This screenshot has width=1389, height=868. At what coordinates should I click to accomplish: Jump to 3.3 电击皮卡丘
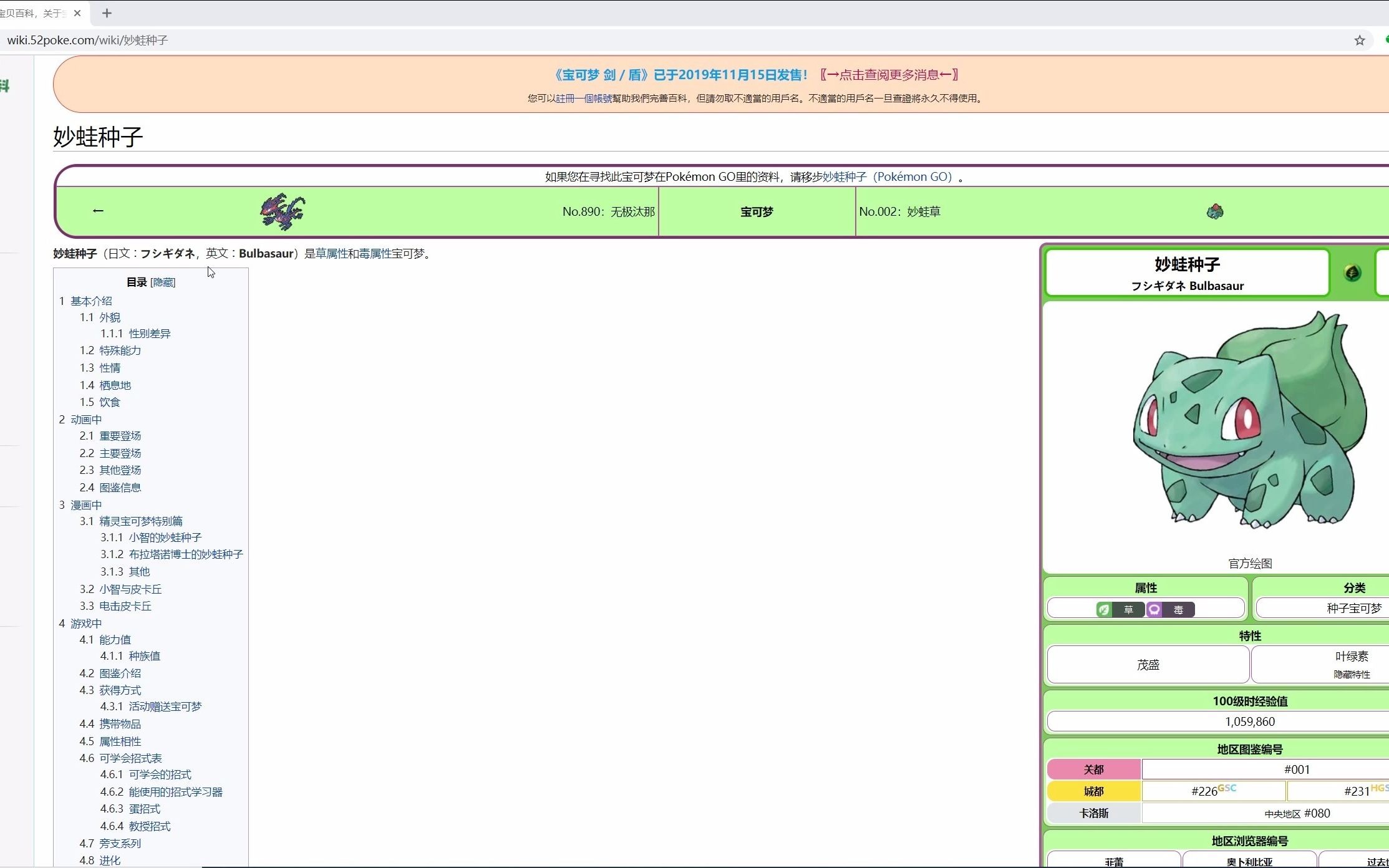pyautogui.click(x=125, y=606)
